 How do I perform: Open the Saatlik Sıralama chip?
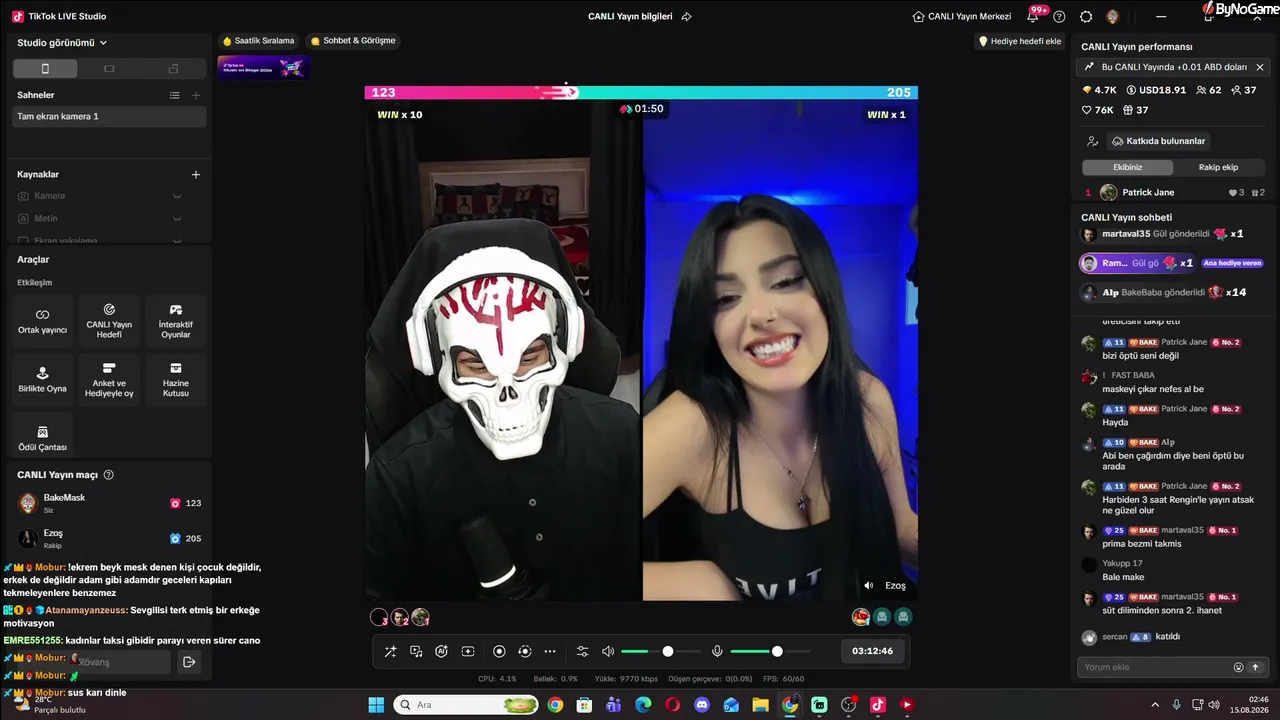[x=259, y=41]
